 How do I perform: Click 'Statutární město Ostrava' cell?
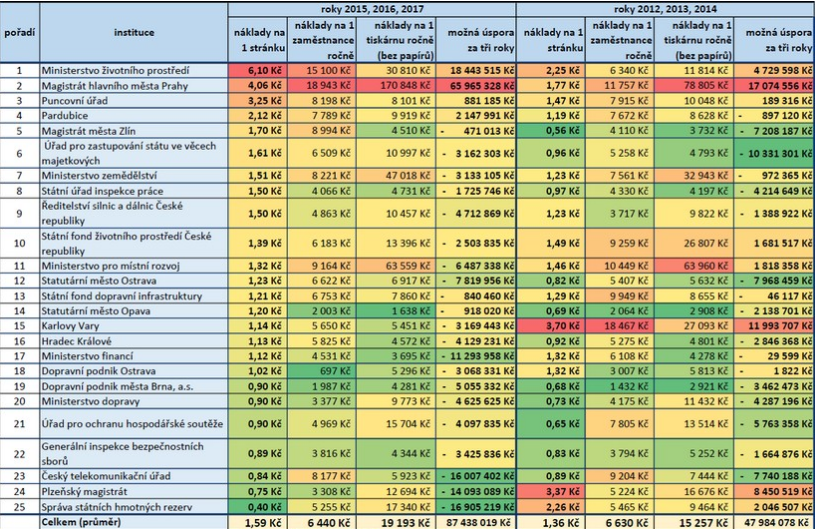coord(134,281)
